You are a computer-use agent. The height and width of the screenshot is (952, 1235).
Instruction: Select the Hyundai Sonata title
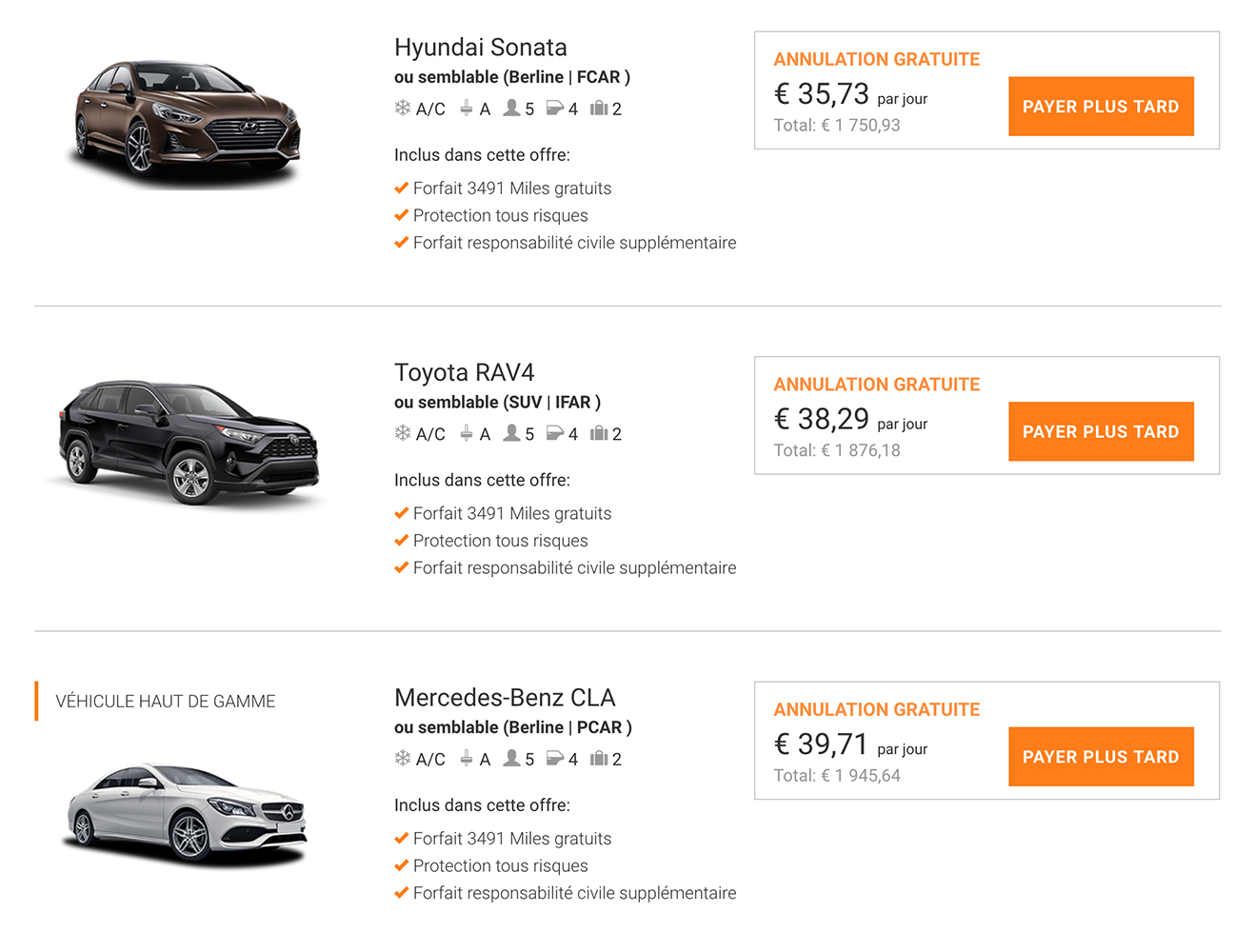[481, 48]
